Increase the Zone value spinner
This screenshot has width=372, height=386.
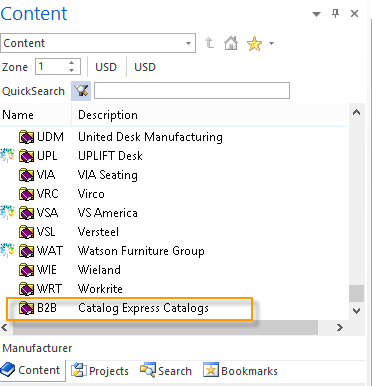pos(71,63)
